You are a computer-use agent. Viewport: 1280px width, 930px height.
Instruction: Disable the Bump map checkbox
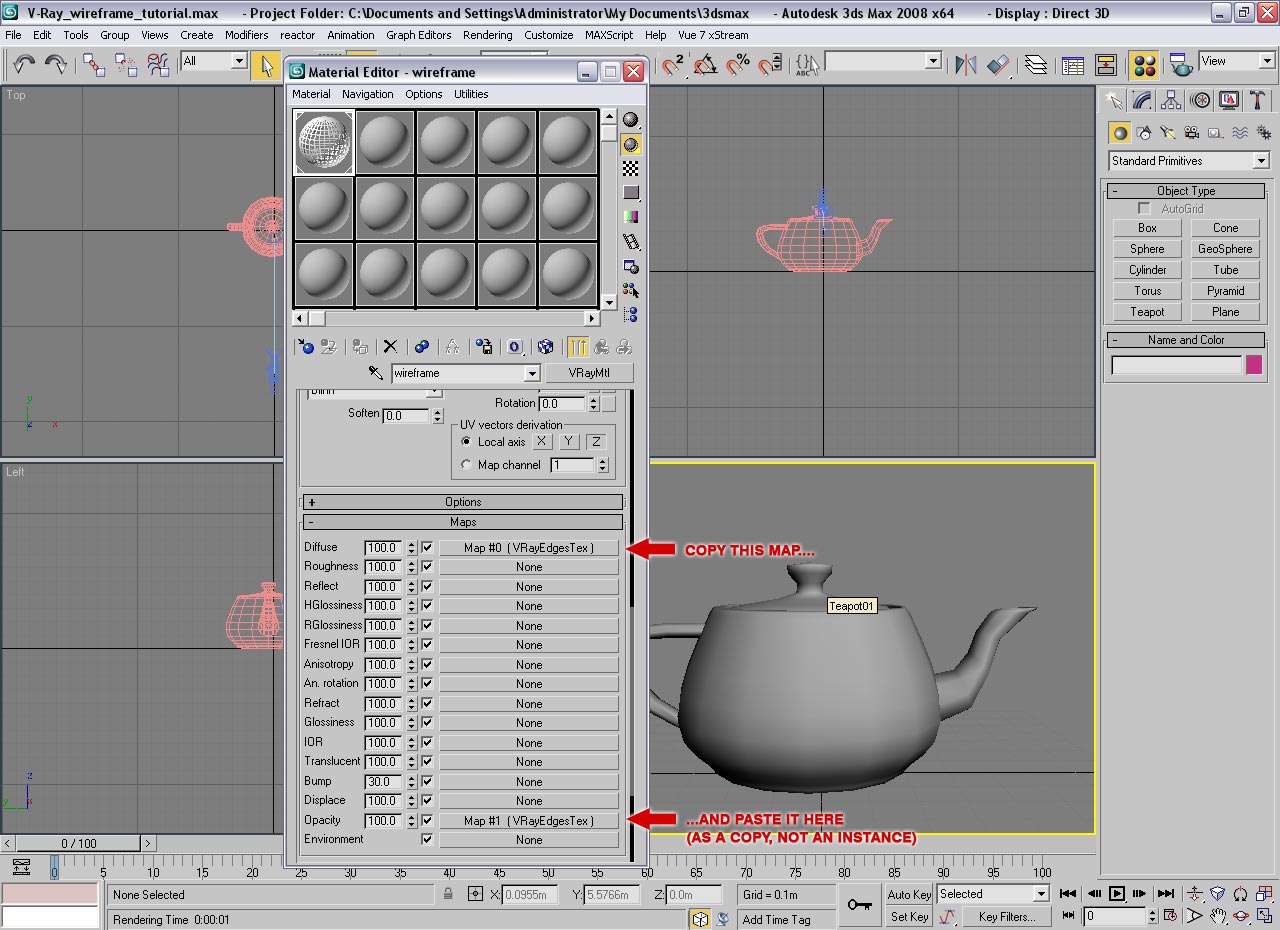click(x=427, y=781)
